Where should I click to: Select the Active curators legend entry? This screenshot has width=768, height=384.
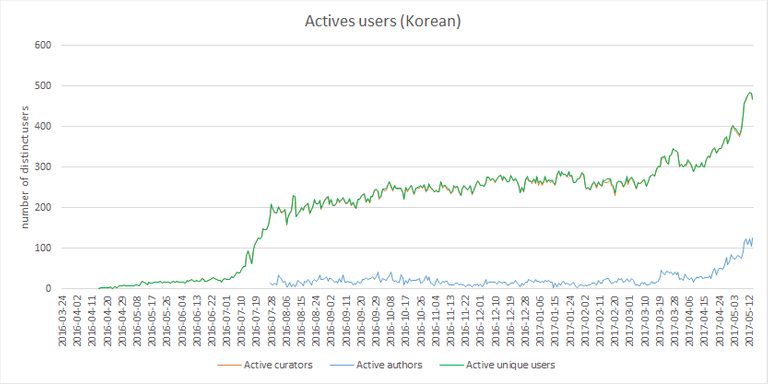click(x=264, y=364)
